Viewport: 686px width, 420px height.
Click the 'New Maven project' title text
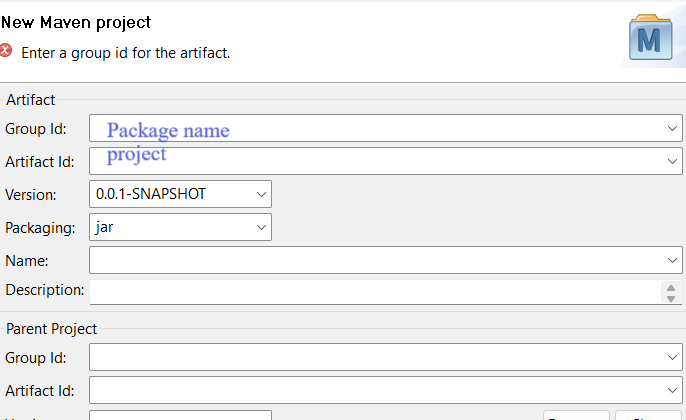coord(76,23)
